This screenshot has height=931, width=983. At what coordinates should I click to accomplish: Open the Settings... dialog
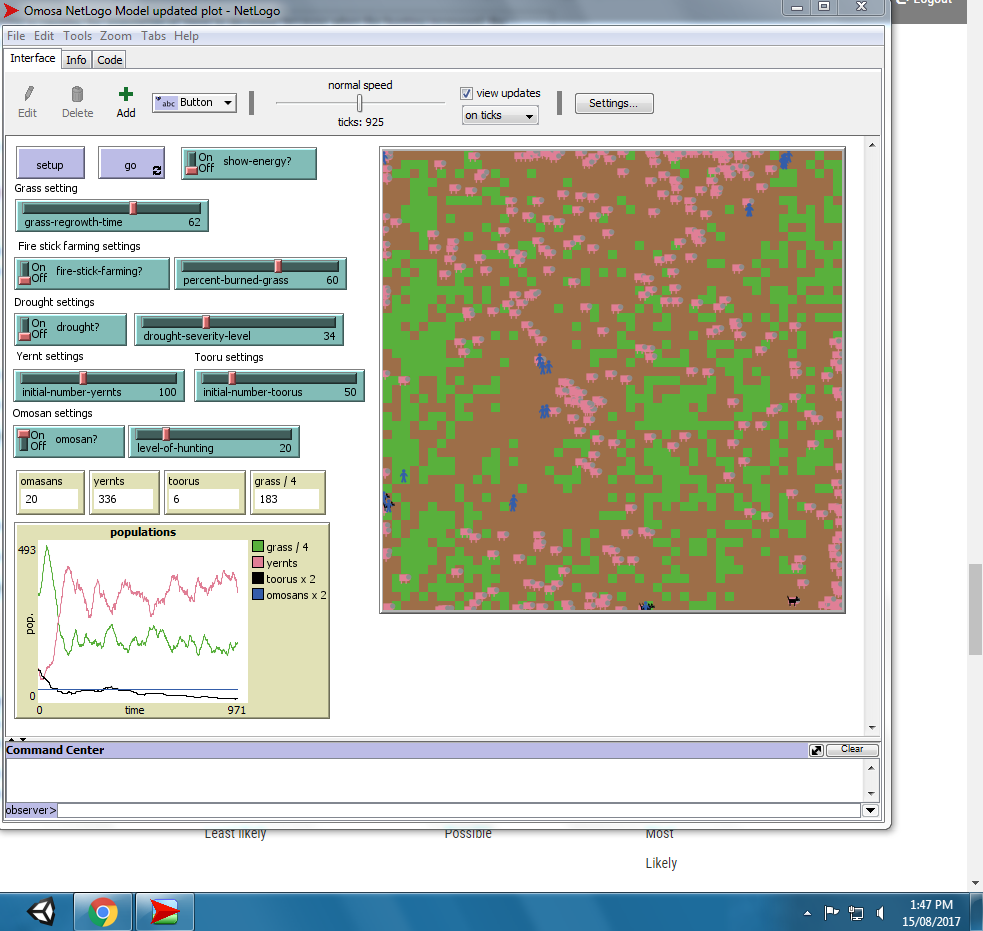coord(614,103)
